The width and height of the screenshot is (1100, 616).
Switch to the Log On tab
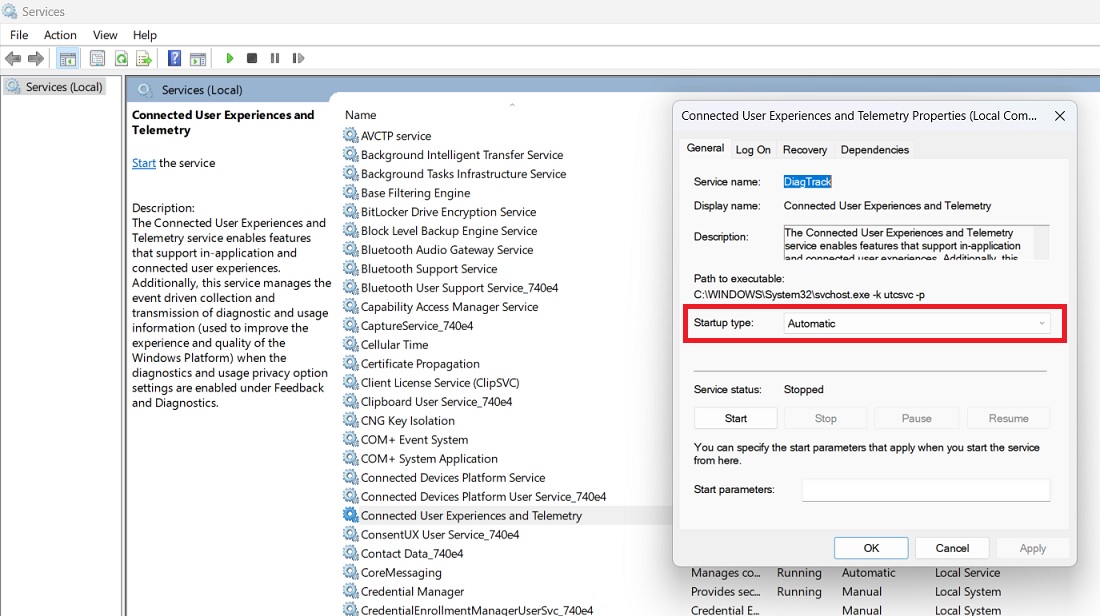[x=752, y=149]
